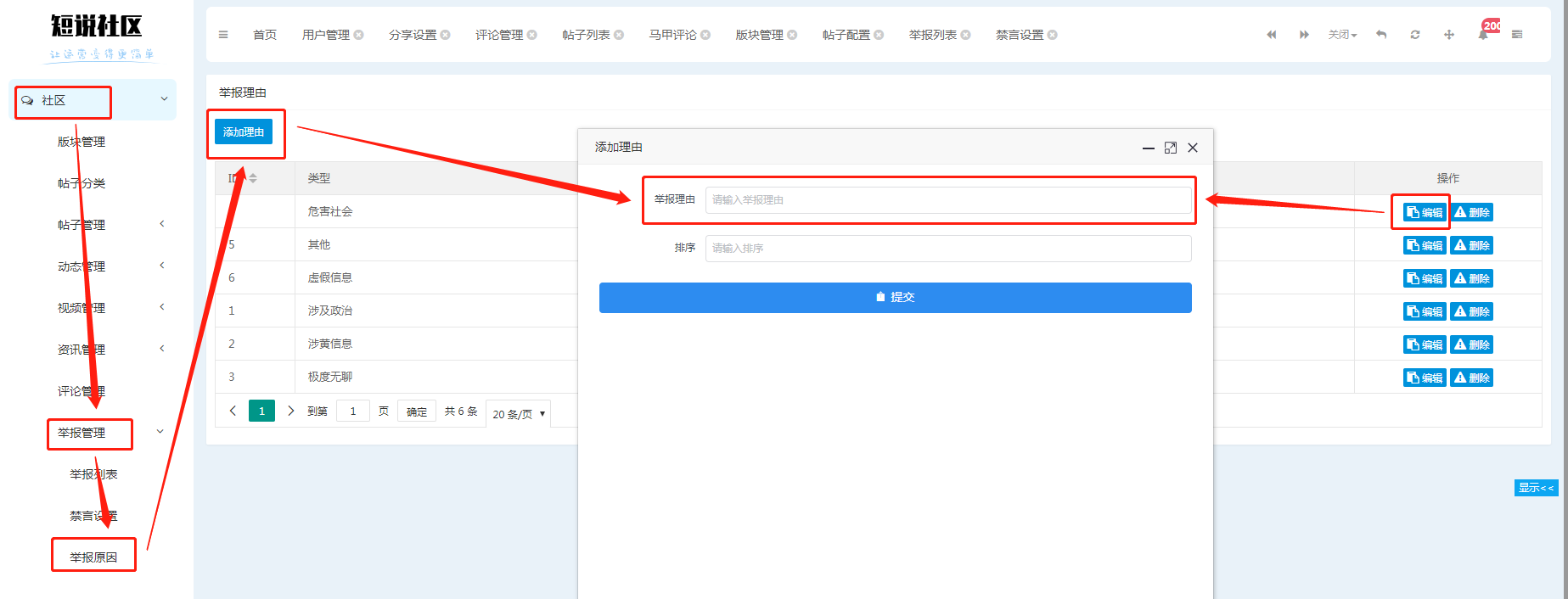Close the 版块管理 tab with its x icon
The image size is (1568, 599).
point(792,35)
